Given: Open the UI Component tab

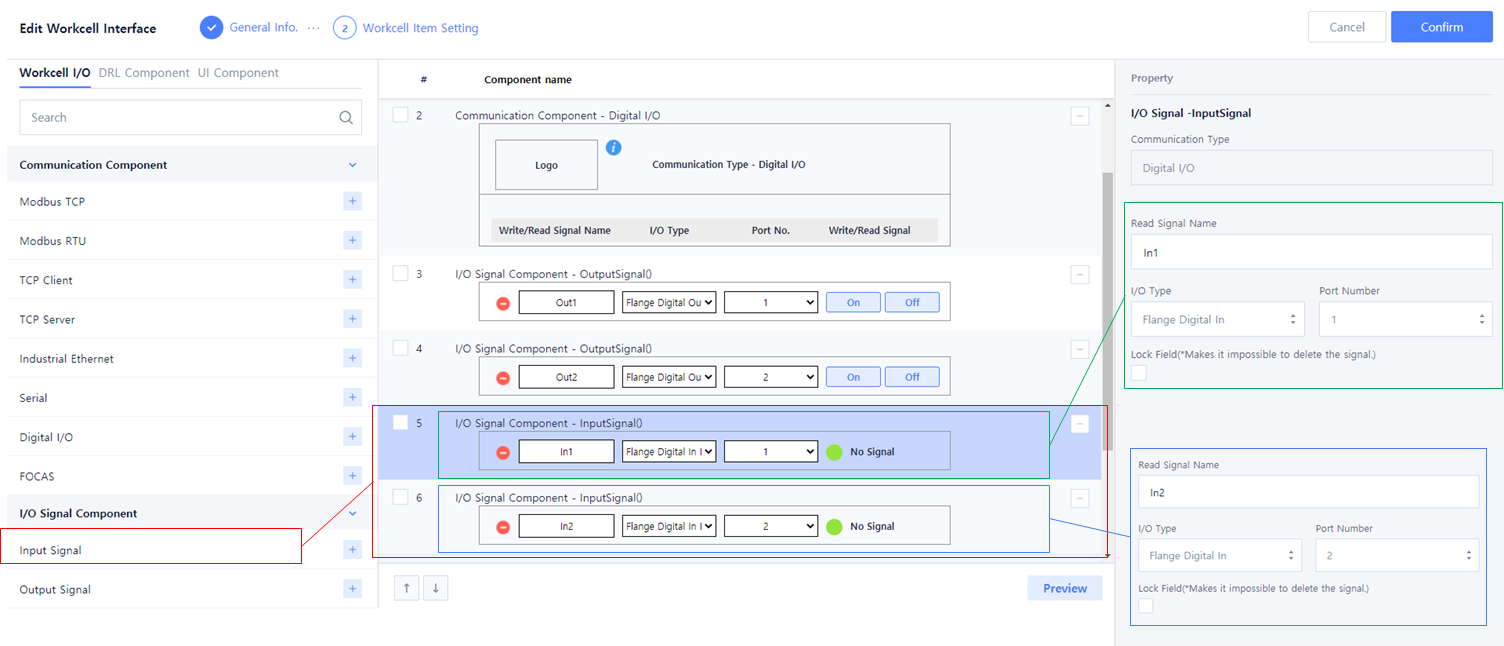Looking at the screenshot, I should 238,73.
